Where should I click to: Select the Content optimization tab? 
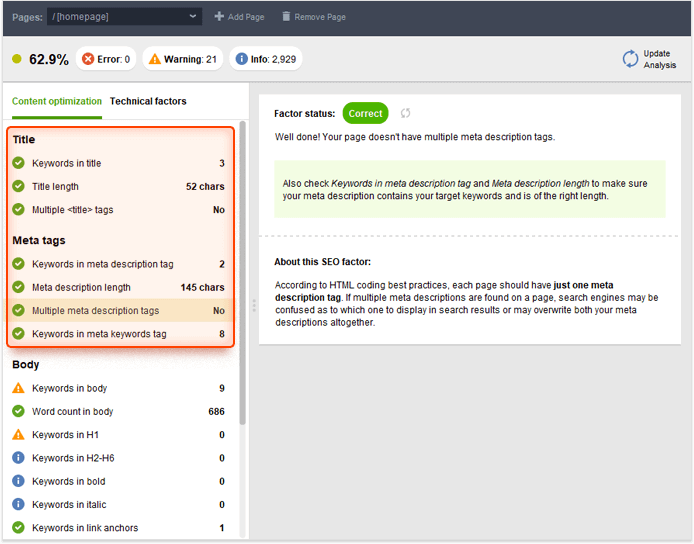coord(57,101)
